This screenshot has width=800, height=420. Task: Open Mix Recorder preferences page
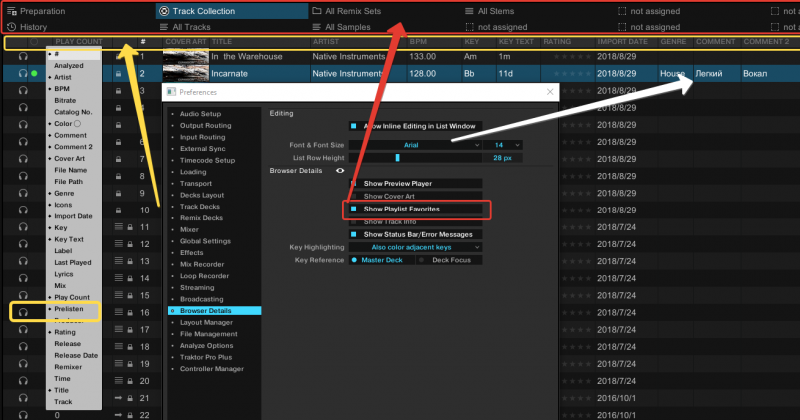(x=202, y=264)
